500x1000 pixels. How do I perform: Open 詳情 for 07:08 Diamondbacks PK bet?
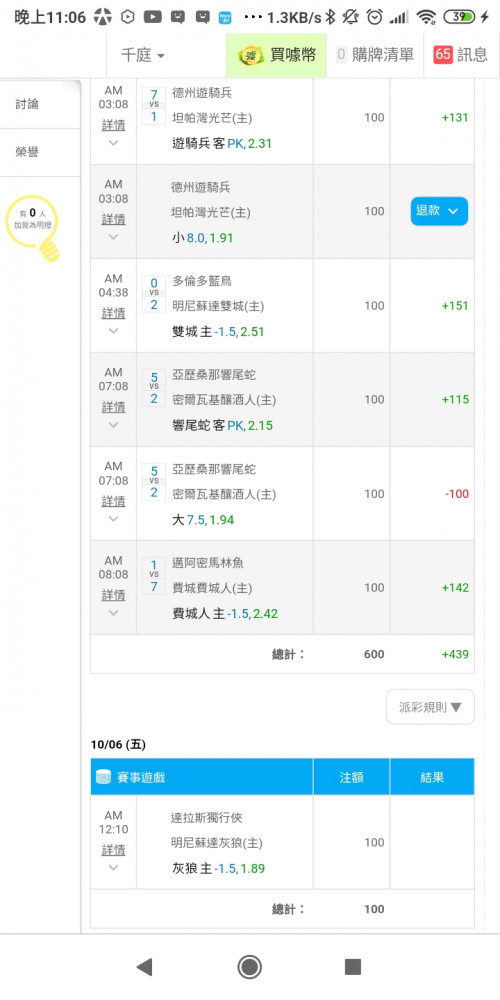(114, 407)
